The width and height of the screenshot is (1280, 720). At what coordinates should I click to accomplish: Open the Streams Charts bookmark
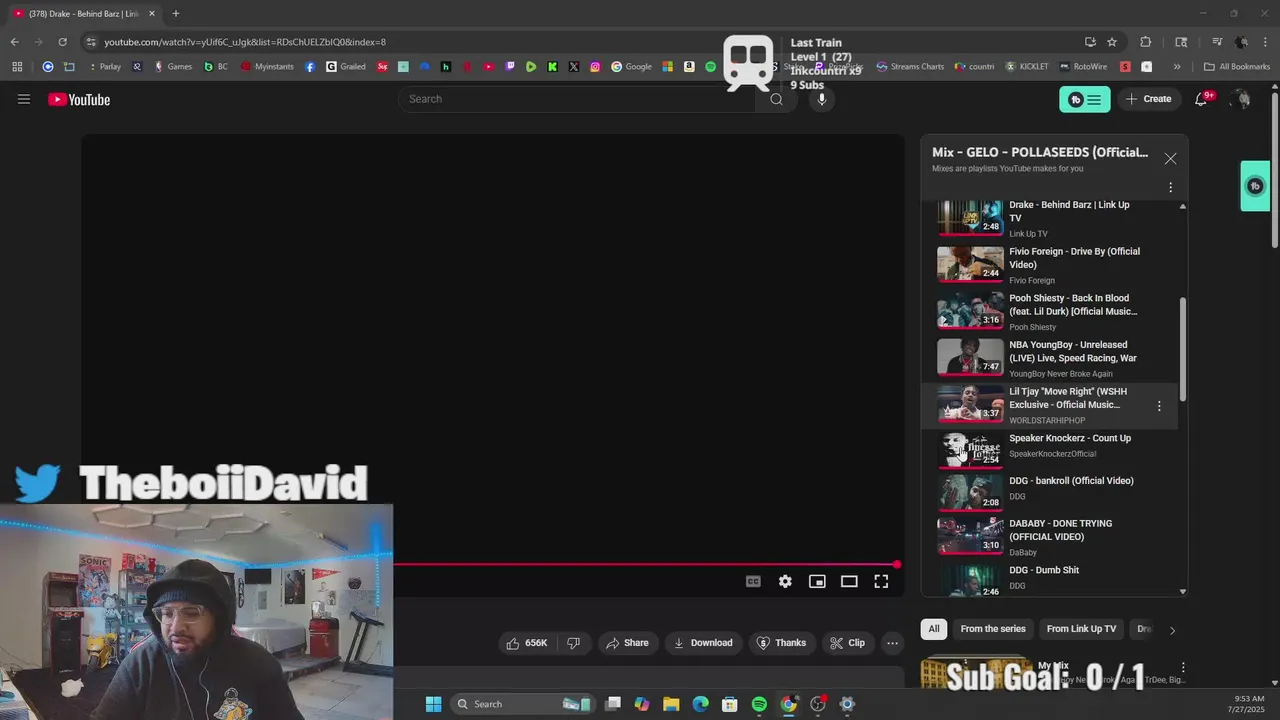coord(910,67)
